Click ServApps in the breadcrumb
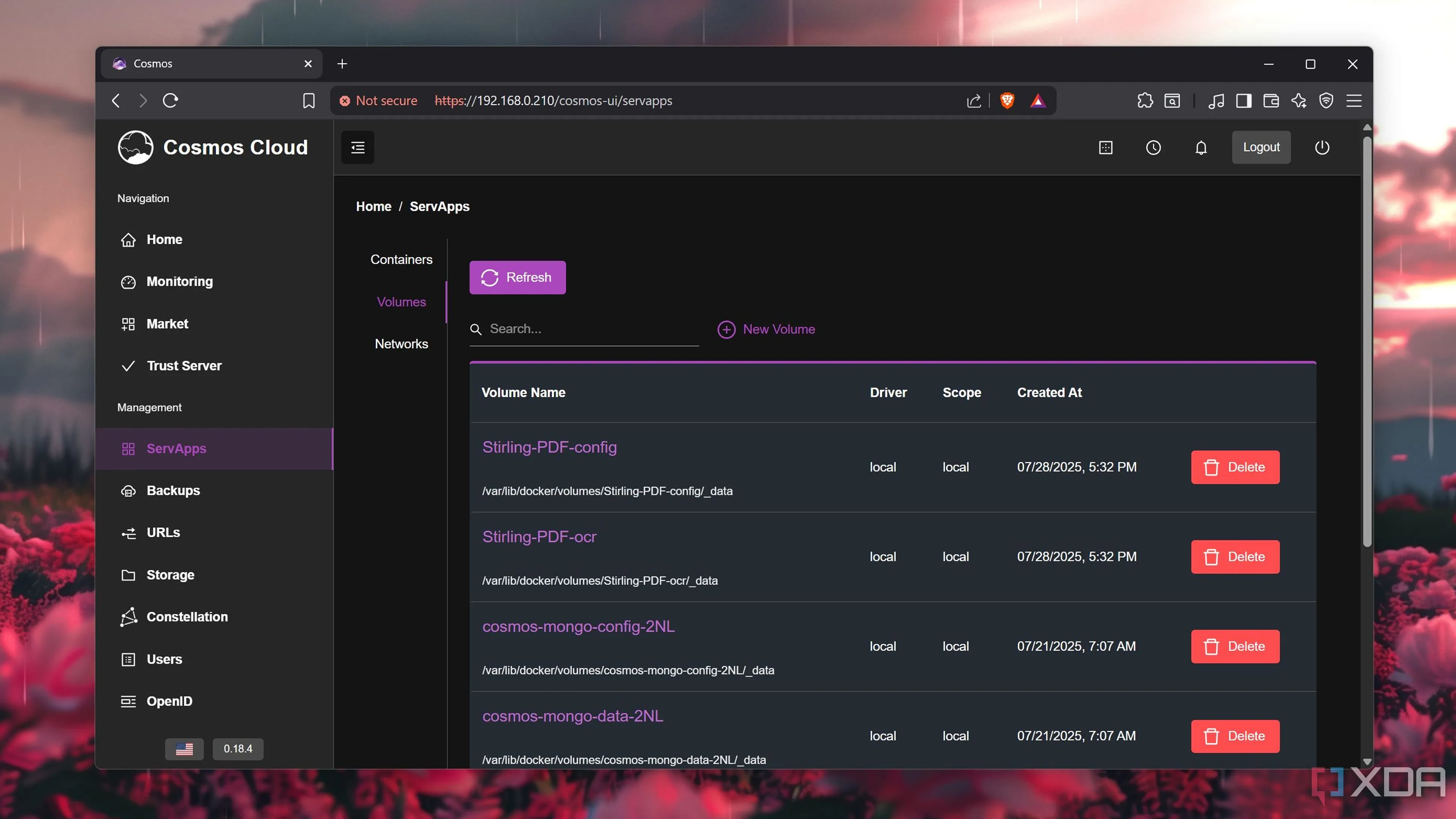Viewport: 1456px width, 819px height. (439, 207)
